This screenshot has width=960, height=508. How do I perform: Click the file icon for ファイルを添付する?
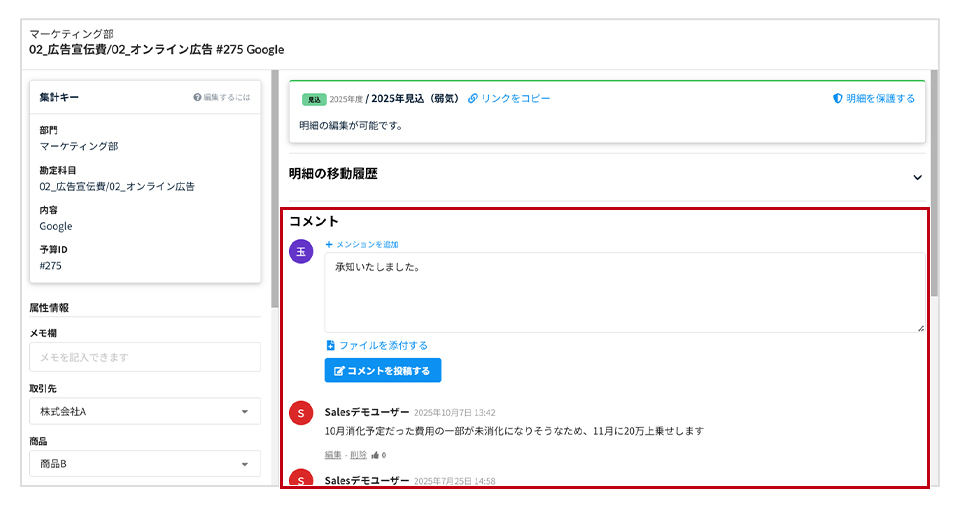tap(331, 346)
